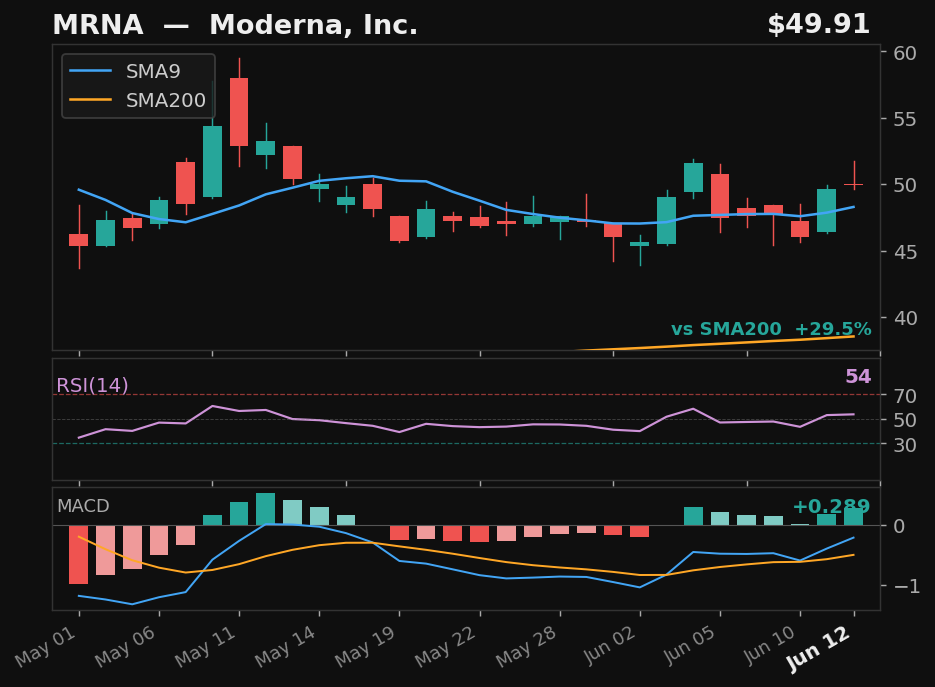Click the May 28 date label
Screen dimensions: 935x687
pyautogui.click(x=526, y=646)
